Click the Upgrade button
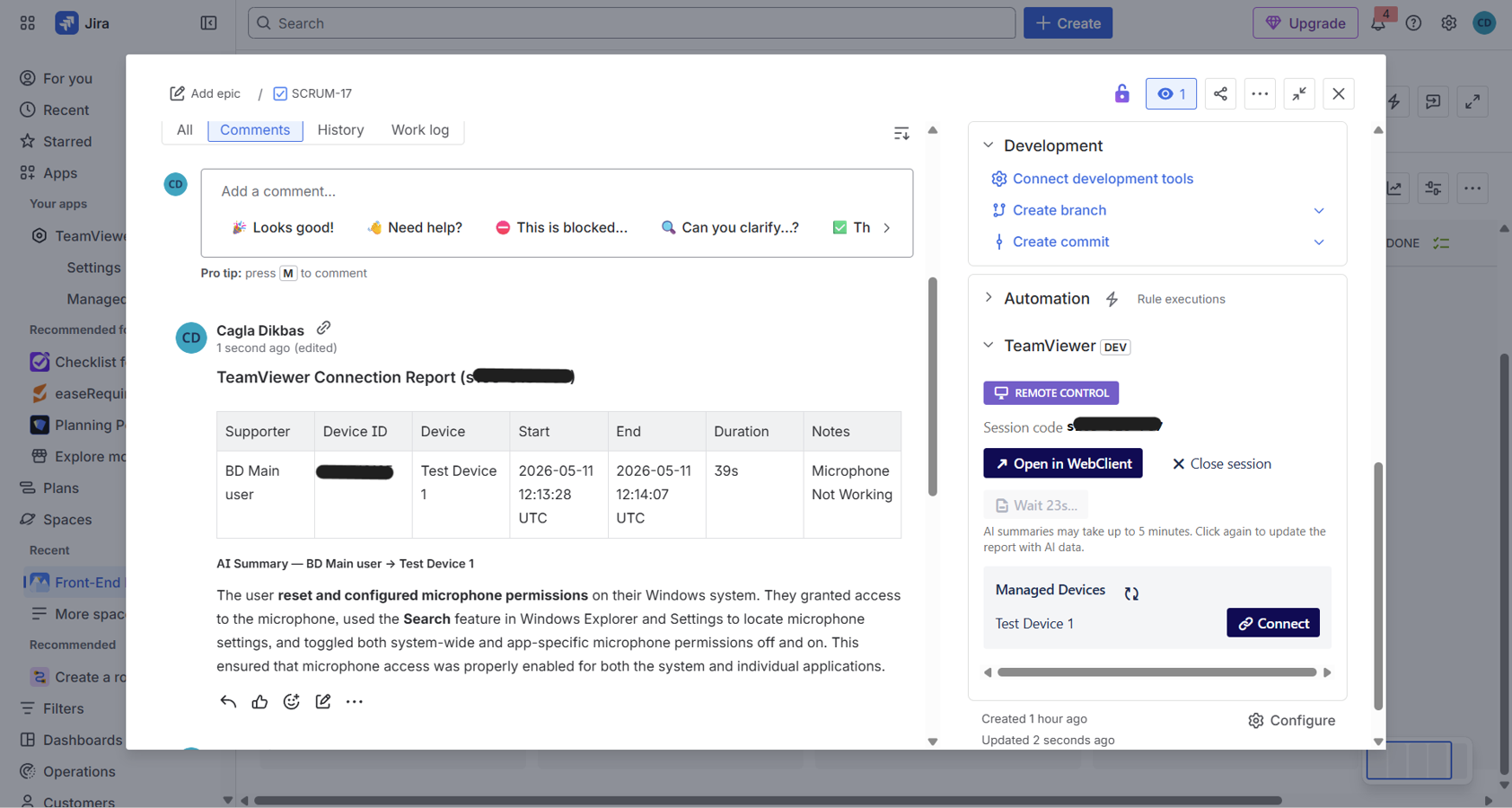Screen dimensions: 1512x808 pyautogui.click(x=1305, y=23)
